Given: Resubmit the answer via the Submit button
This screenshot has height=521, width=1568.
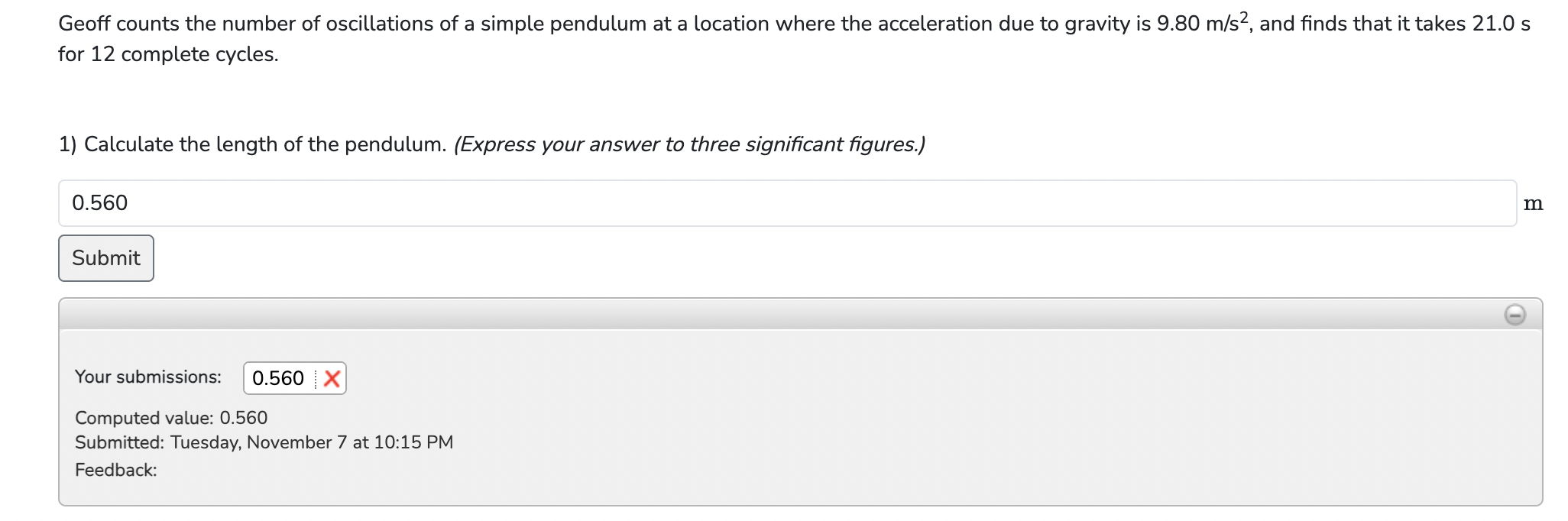Looking at the screenshot, I should [x=105, y=257].
